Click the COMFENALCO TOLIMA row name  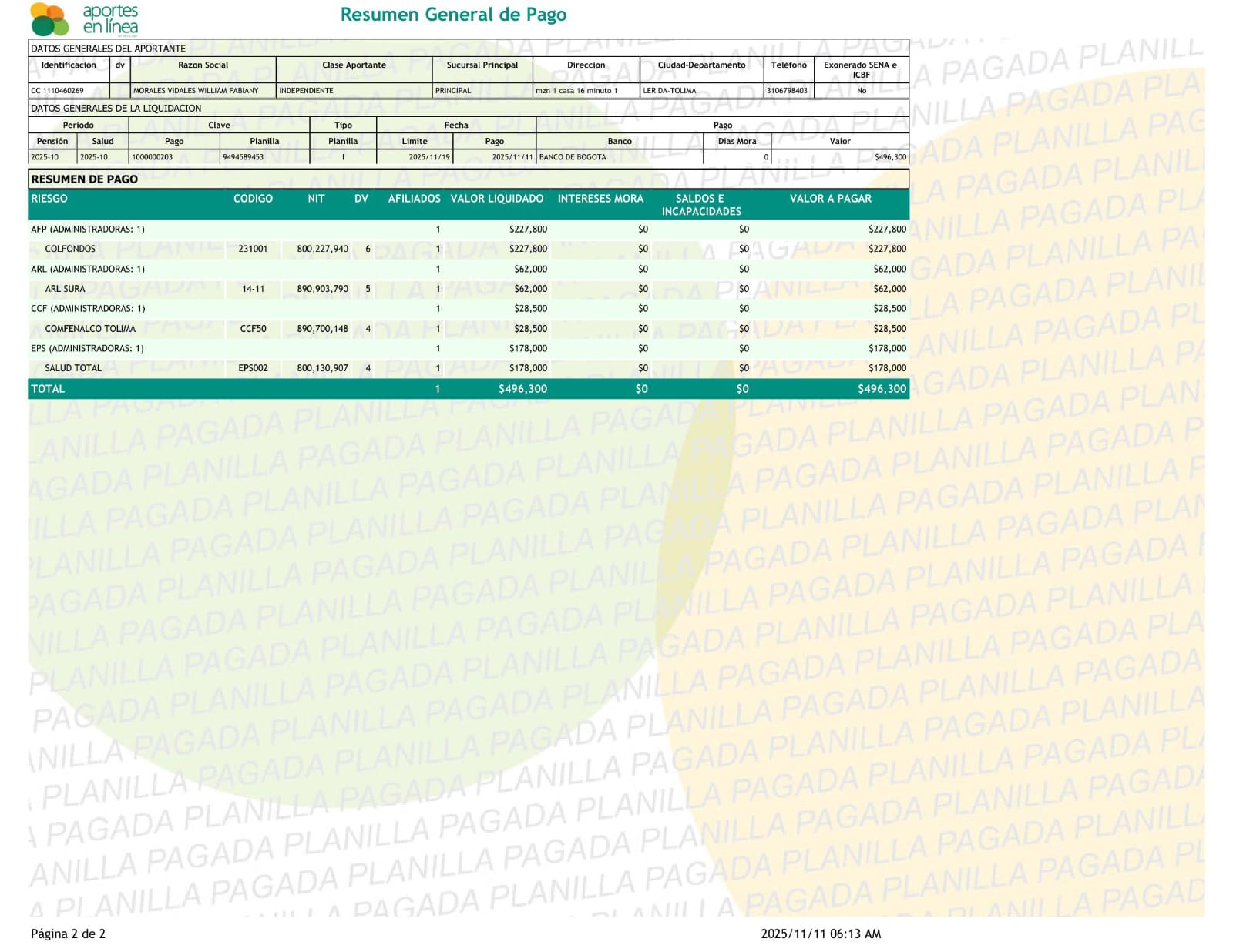point(90,329)
